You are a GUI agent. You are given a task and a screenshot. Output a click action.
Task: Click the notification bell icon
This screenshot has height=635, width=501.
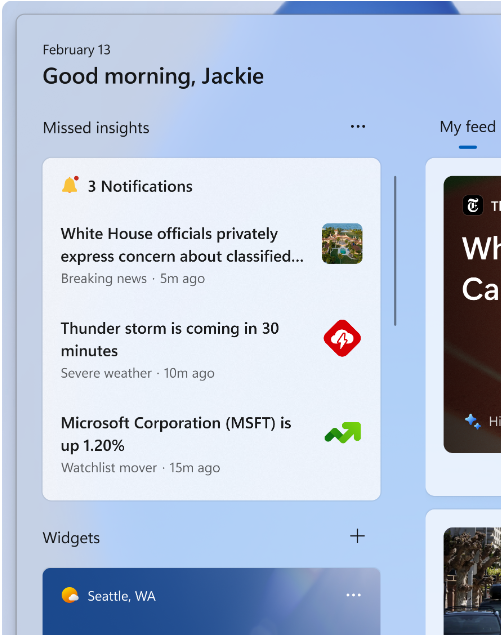70,185
